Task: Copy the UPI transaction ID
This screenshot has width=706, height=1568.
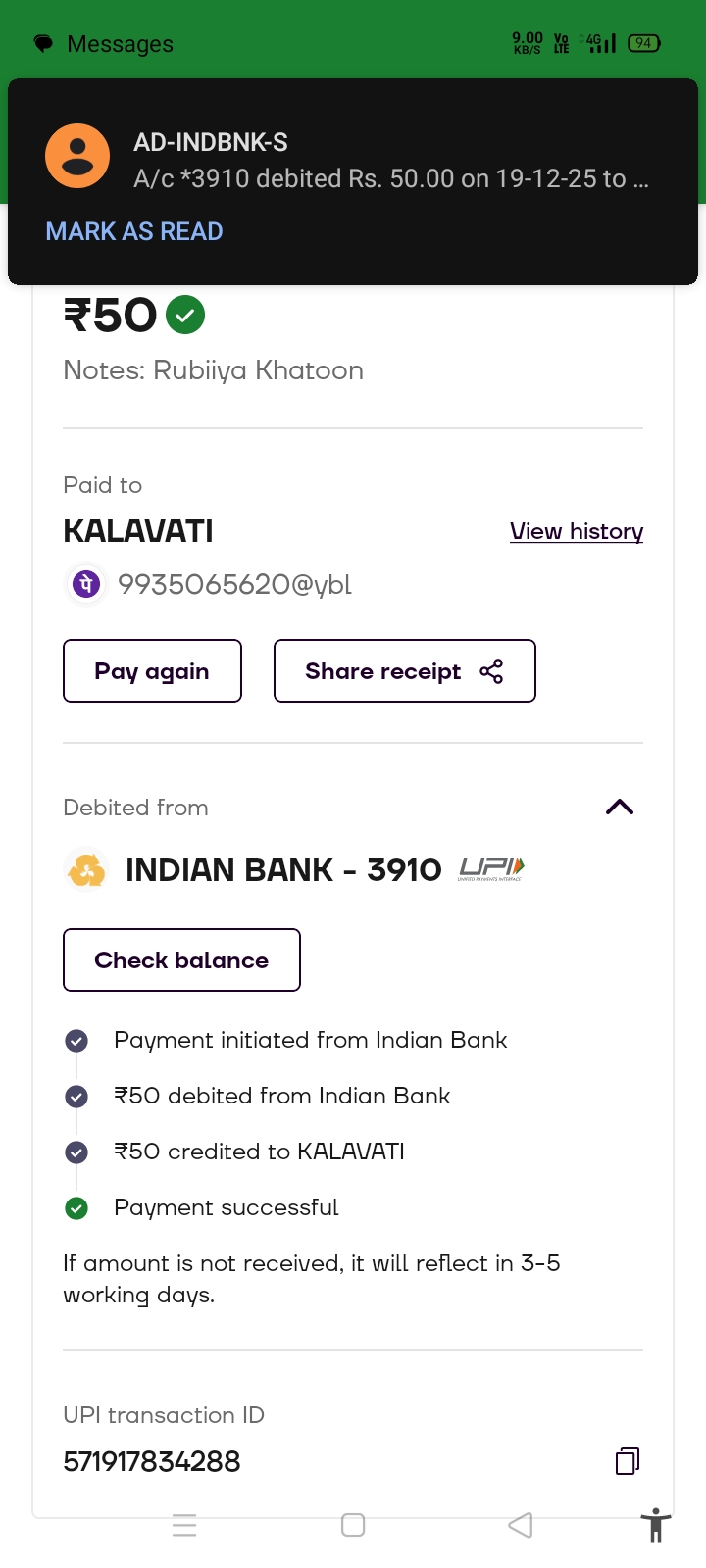Action: [x=628, y=1461]
